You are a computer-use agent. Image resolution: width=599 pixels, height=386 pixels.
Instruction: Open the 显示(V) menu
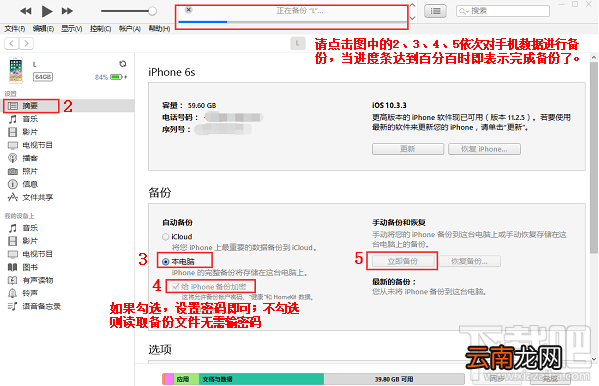pos(72,29)
